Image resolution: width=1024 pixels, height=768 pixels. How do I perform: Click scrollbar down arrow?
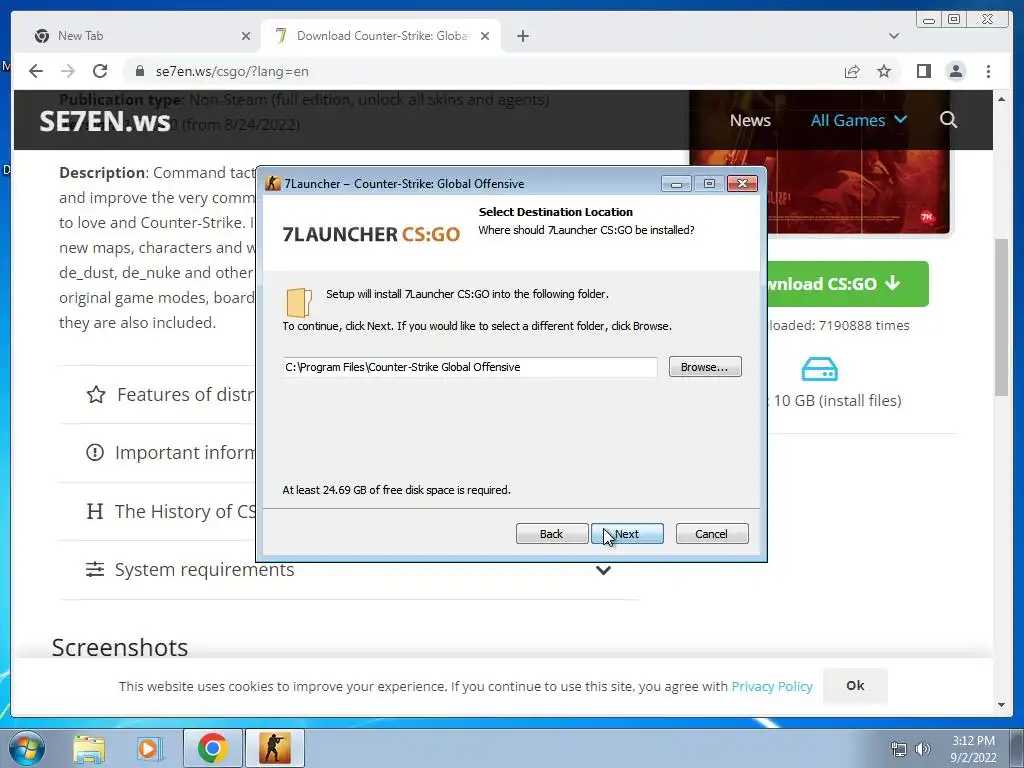click(x=1002, y=705)
